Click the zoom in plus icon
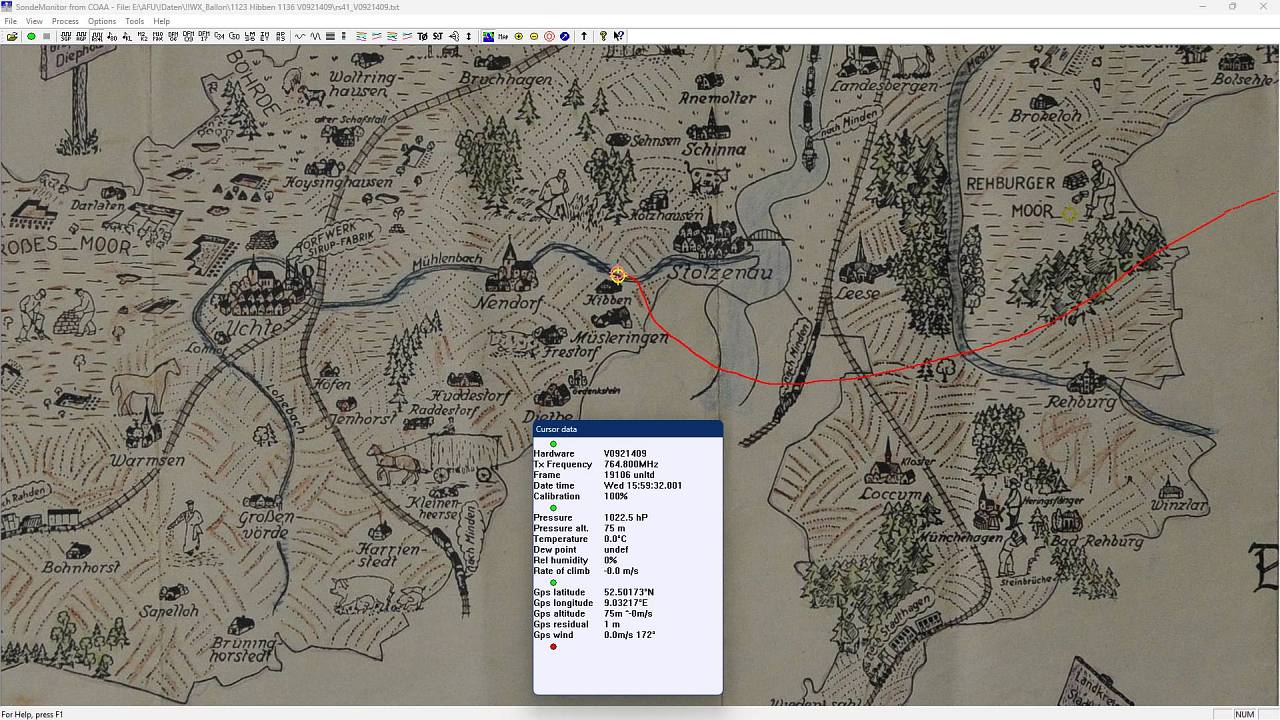1280x720 pixels. (518, 36)
